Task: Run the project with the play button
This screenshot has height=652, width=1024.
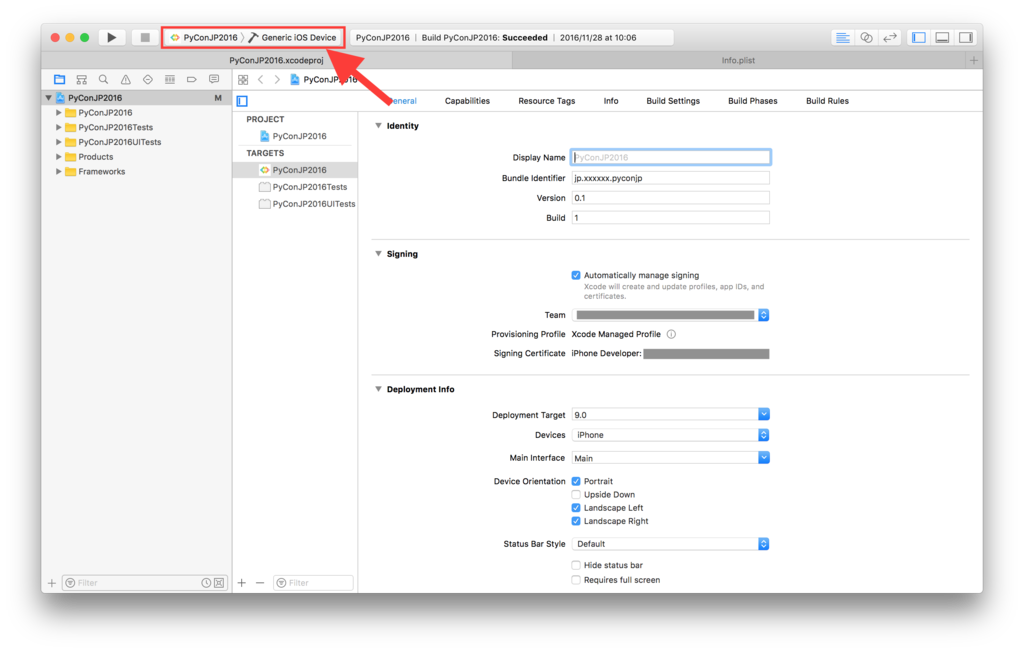Action: (112, 37)
